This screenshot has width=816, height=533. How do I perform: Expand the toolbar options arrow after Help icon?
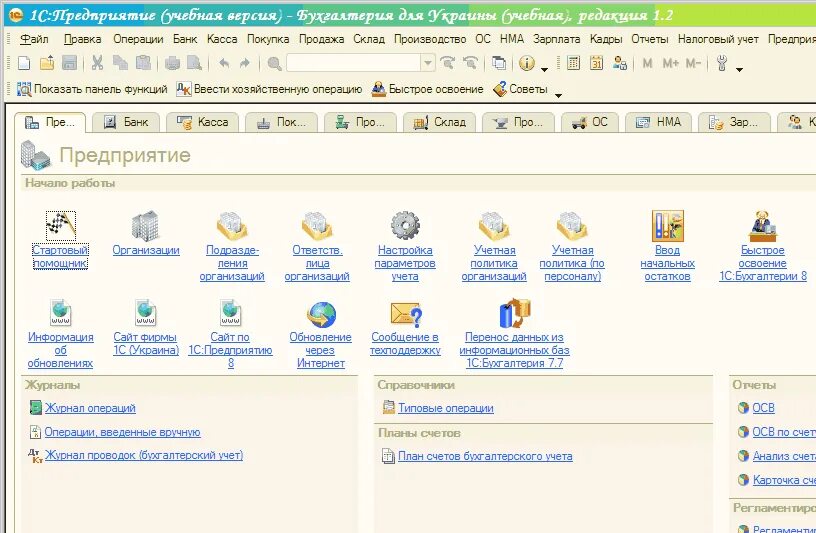pyautogui.click(x=544, y=69)
